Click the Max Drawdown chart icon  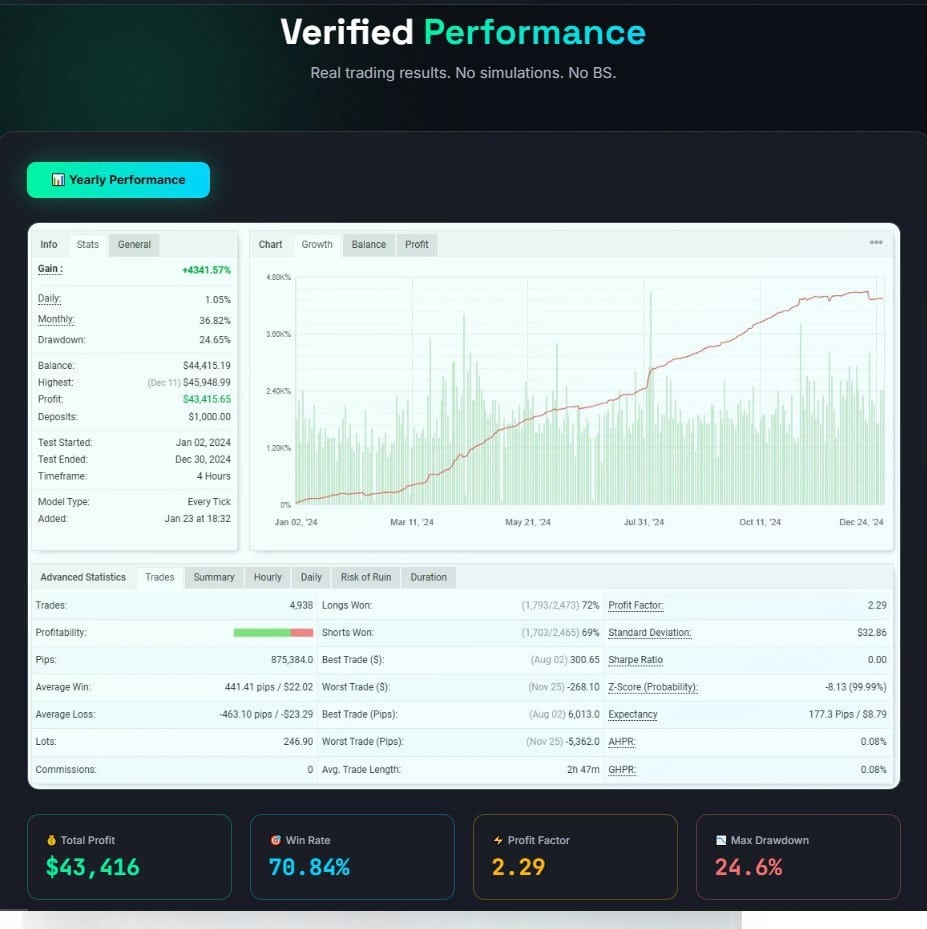721,840
